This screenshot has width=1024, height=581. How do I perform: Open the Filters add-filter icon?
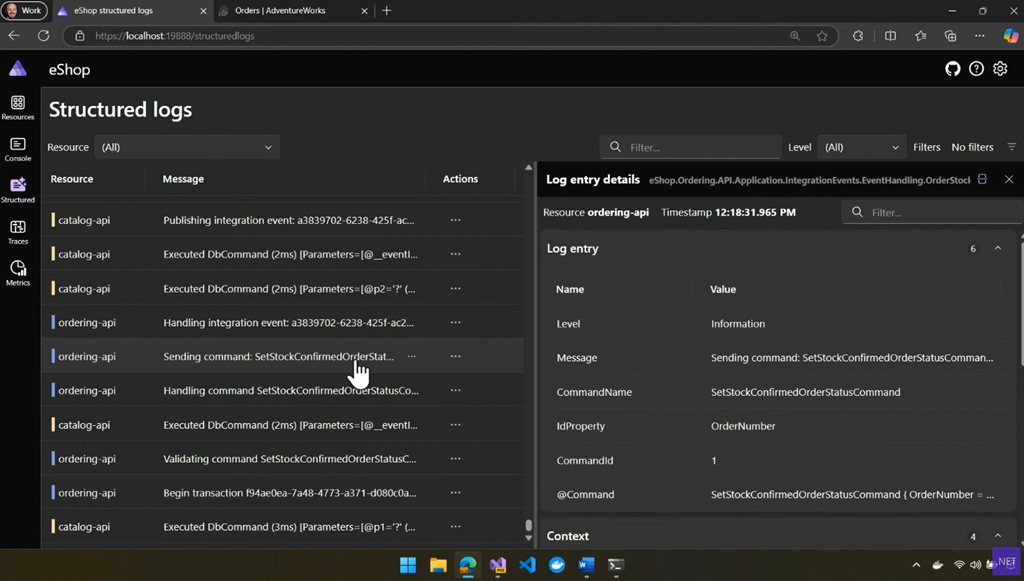coord(1011,147)
